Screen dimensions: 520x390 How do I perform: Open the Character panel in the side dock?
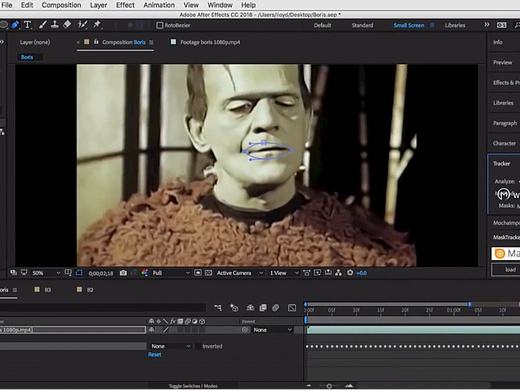[504, 143]
